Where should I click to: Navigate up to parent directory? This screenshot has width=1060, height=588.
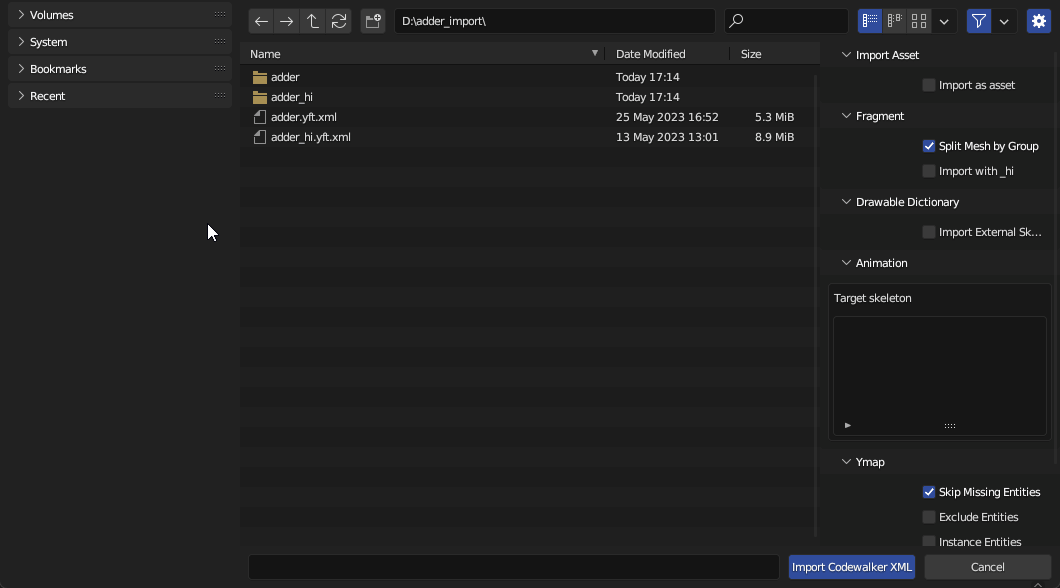point(313,21)
